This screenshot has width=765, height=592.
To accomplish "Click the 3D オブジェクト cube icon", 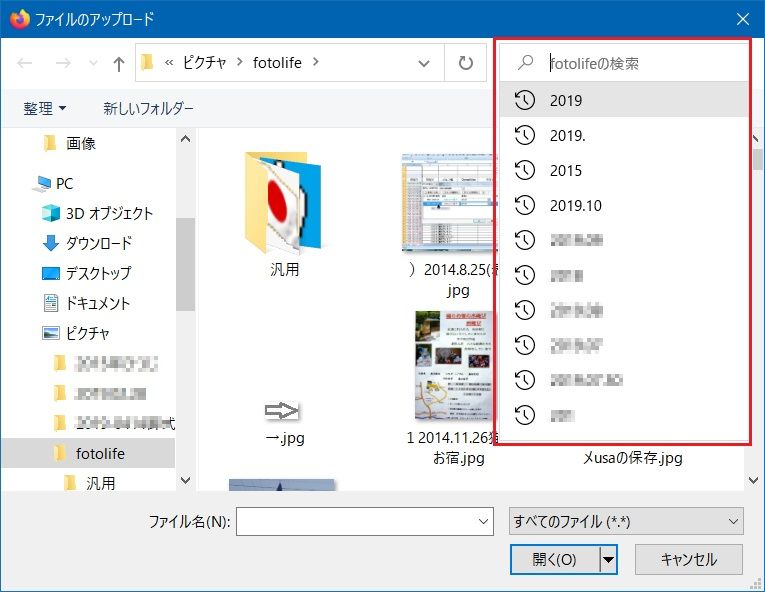I will pyautogui.click(x=51, y=213).
